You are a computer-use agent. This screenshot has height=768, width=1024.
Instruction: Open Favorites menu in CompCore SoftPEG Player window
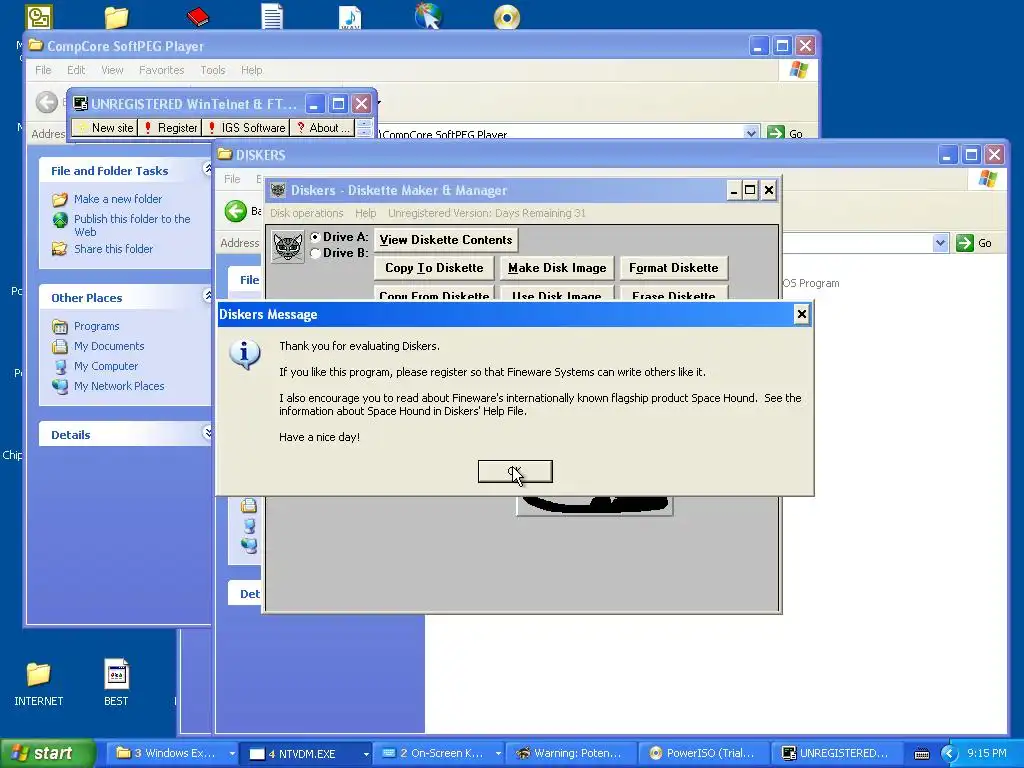[161, 70]
